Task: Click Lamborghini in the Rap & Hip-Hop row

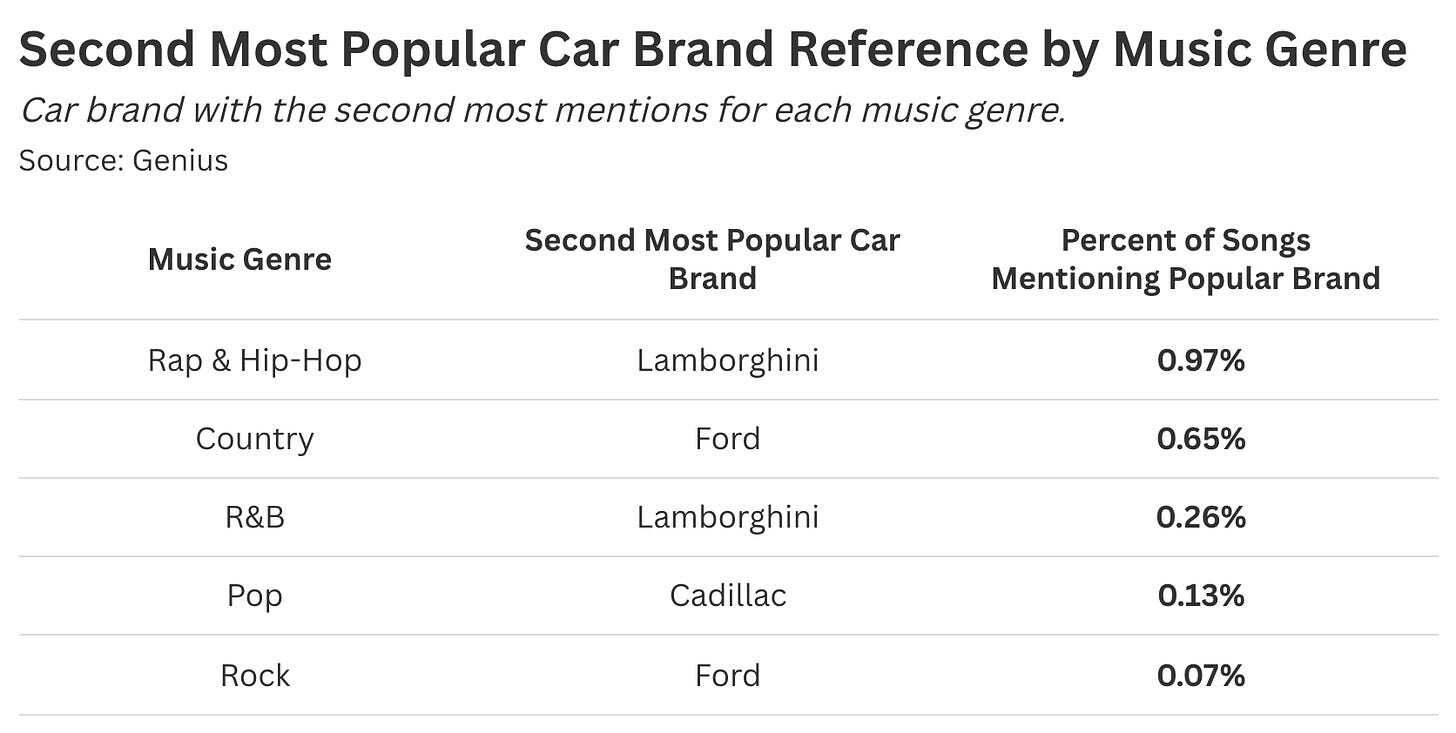Action: pos(728,360)
